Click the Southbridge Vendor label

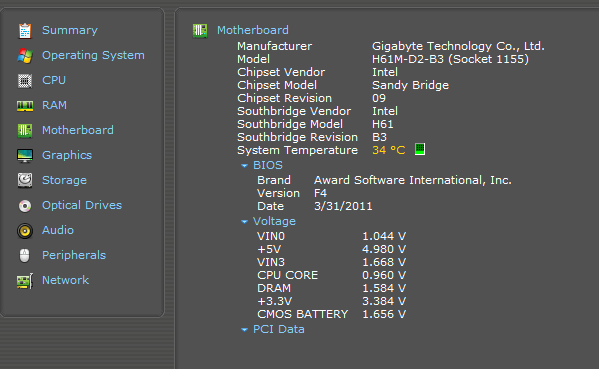pos(294,111)
